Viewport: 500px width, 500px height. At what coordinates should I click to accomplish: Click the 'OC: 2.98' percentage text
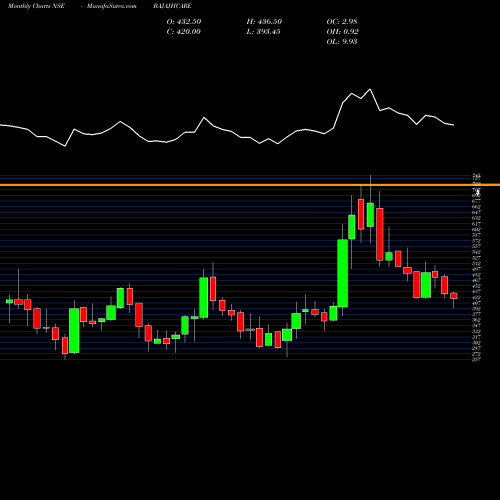(342, 22)
